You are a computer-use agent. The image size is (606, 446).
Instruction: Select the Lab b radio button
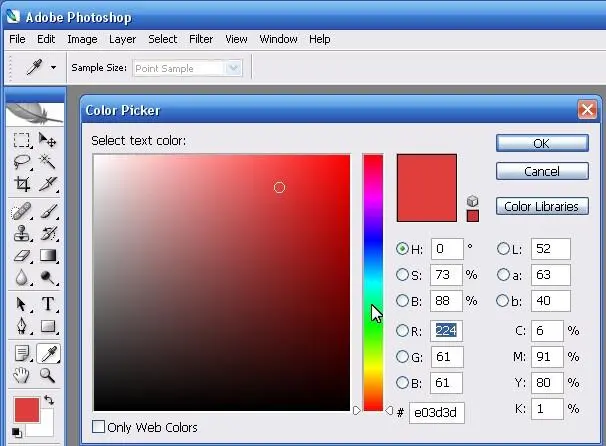[503, 300]
